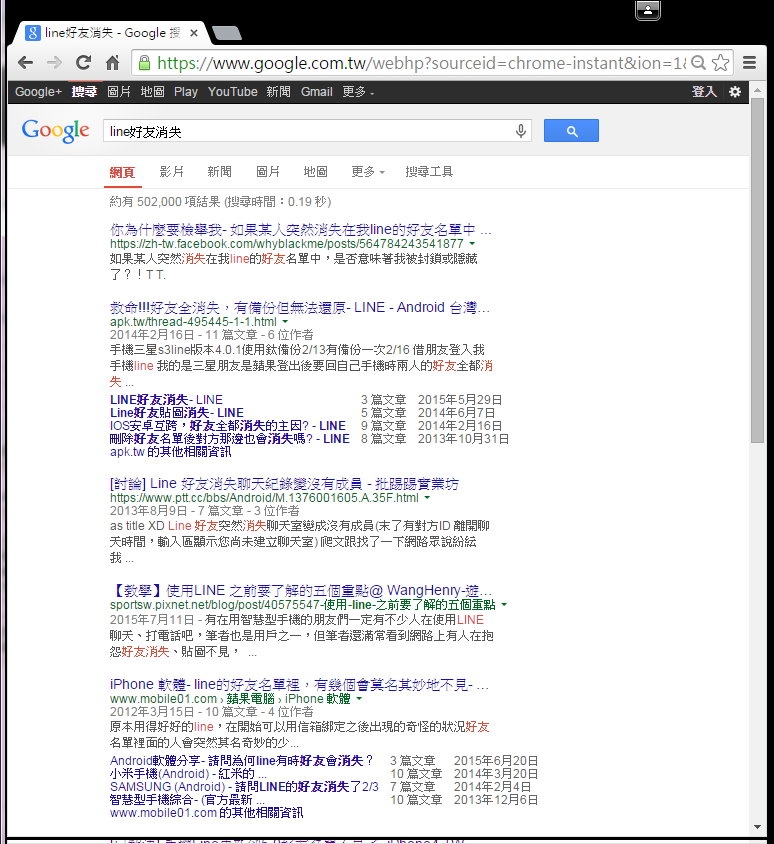The height and width of the screenshot is (844, 774).
Task: Select 搜尋 in the black bar
Action: (84, 92)
